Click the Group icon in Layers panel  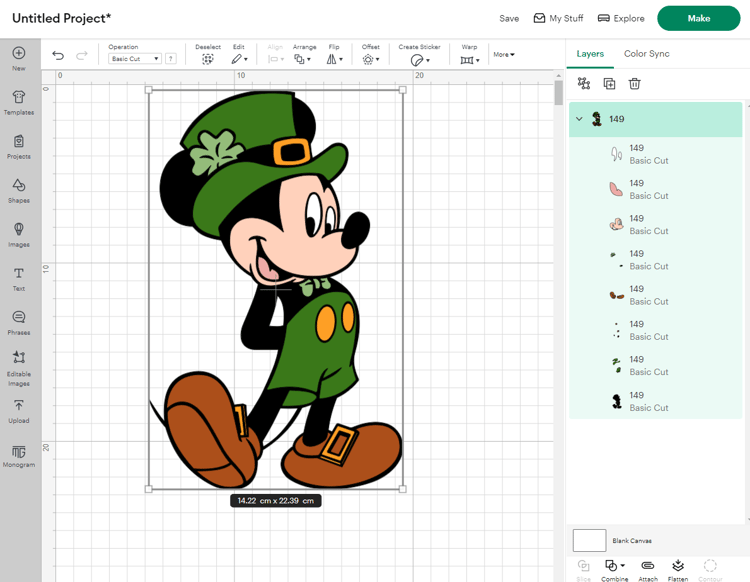click(584, 84)
